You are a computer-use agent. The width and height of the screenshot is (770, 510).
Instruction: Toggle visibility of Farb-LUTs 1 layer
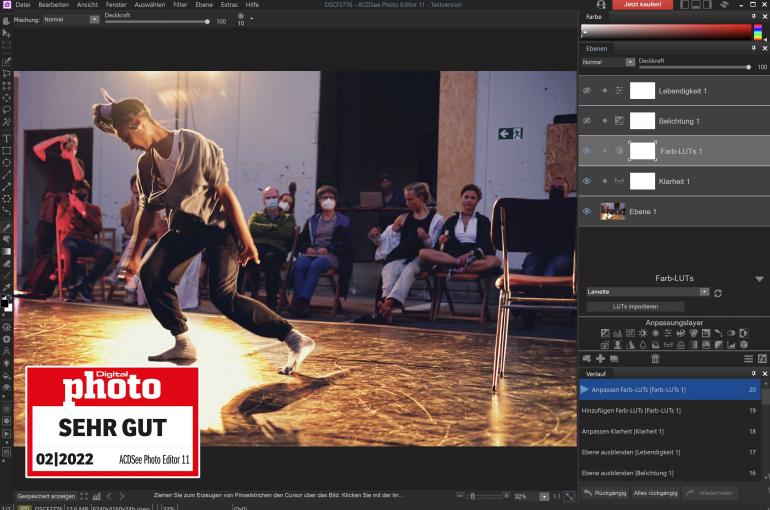587,151
